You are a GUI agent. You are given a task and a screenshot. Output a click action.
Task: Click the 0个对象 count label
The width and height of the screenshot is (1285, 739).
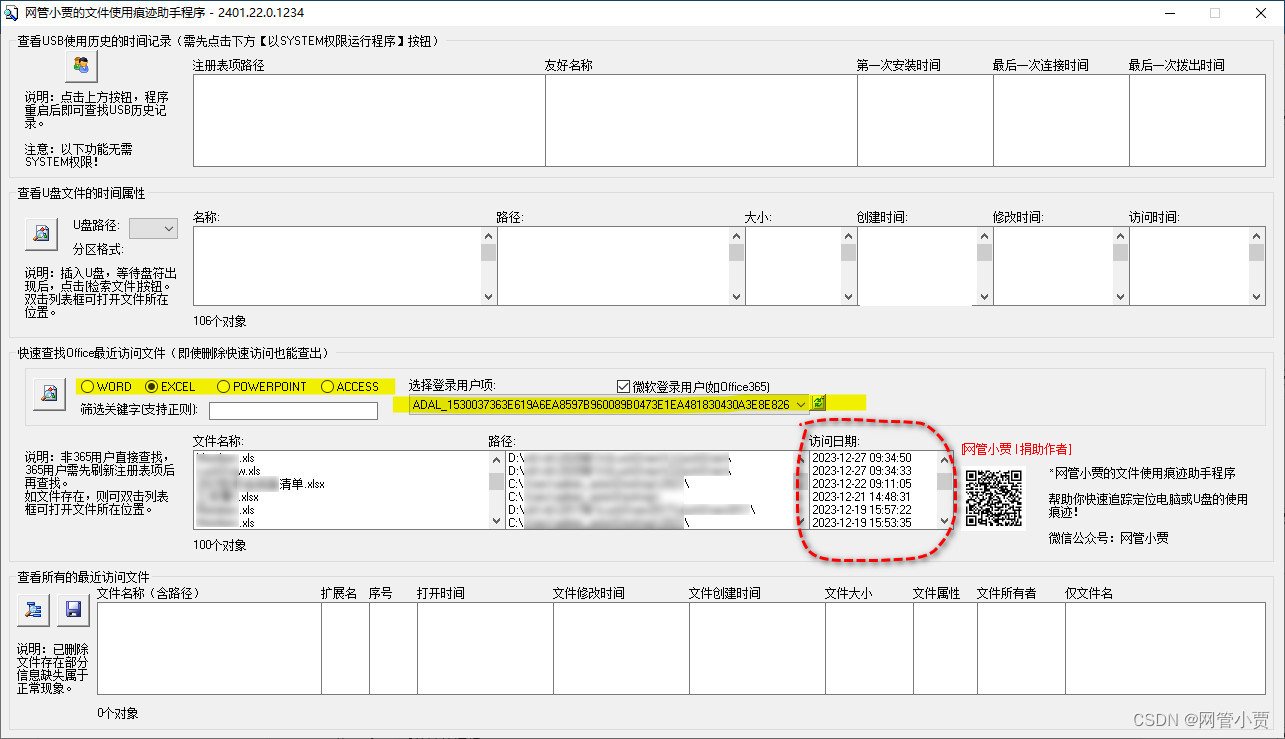118,714
